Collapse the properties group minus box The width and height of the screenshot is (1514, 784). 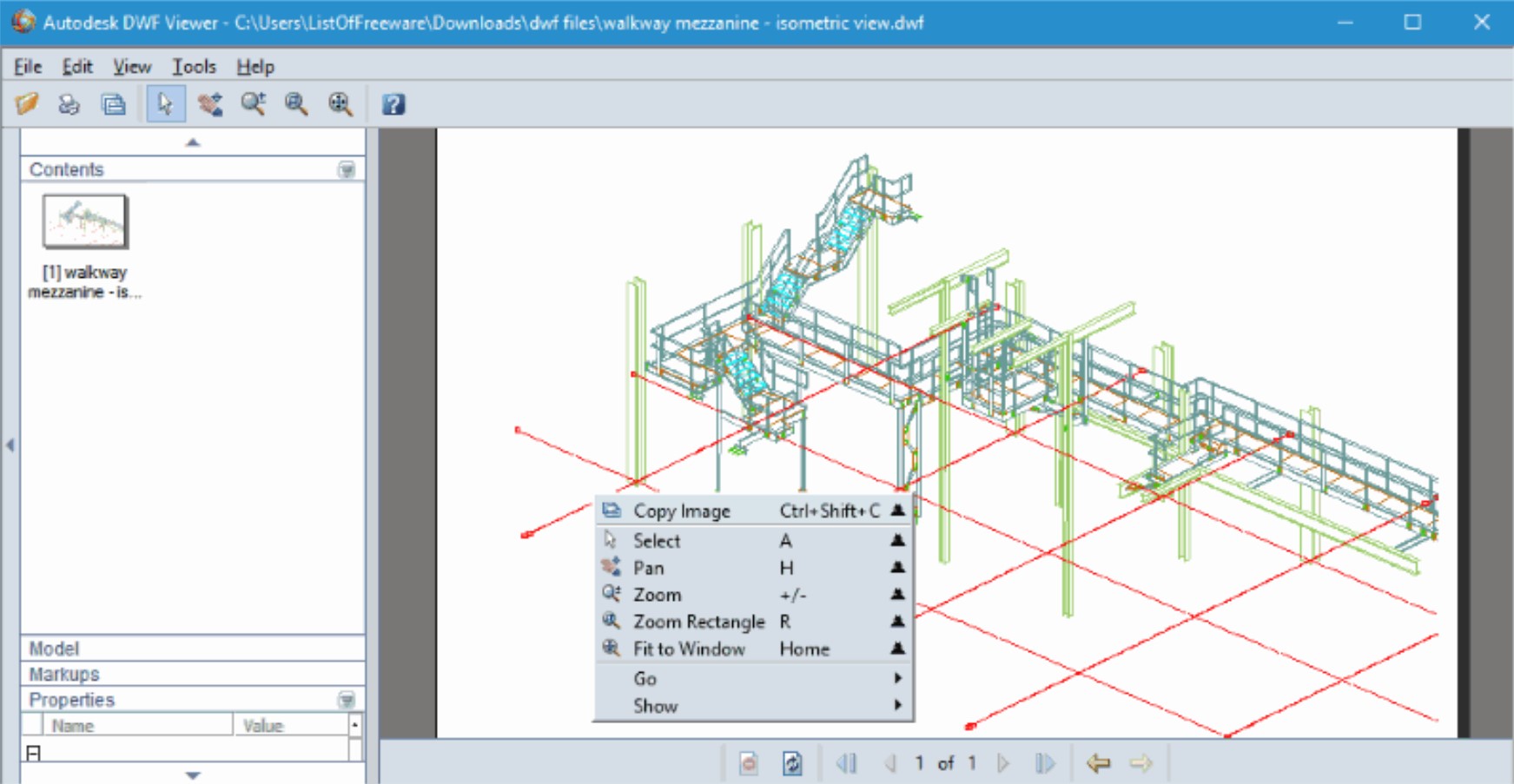coord(33,753)
